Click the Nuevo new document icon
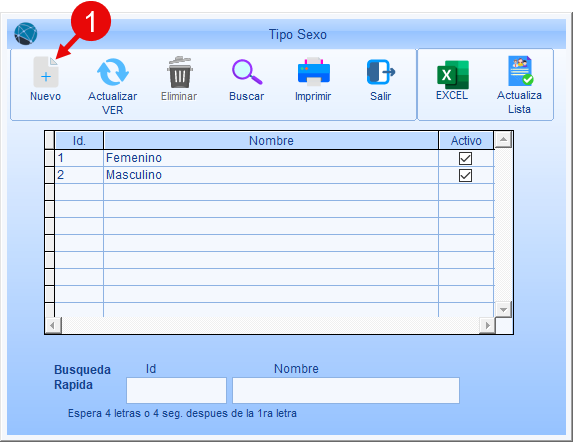This screenshot has height=442, width=573. click(46, 72)
